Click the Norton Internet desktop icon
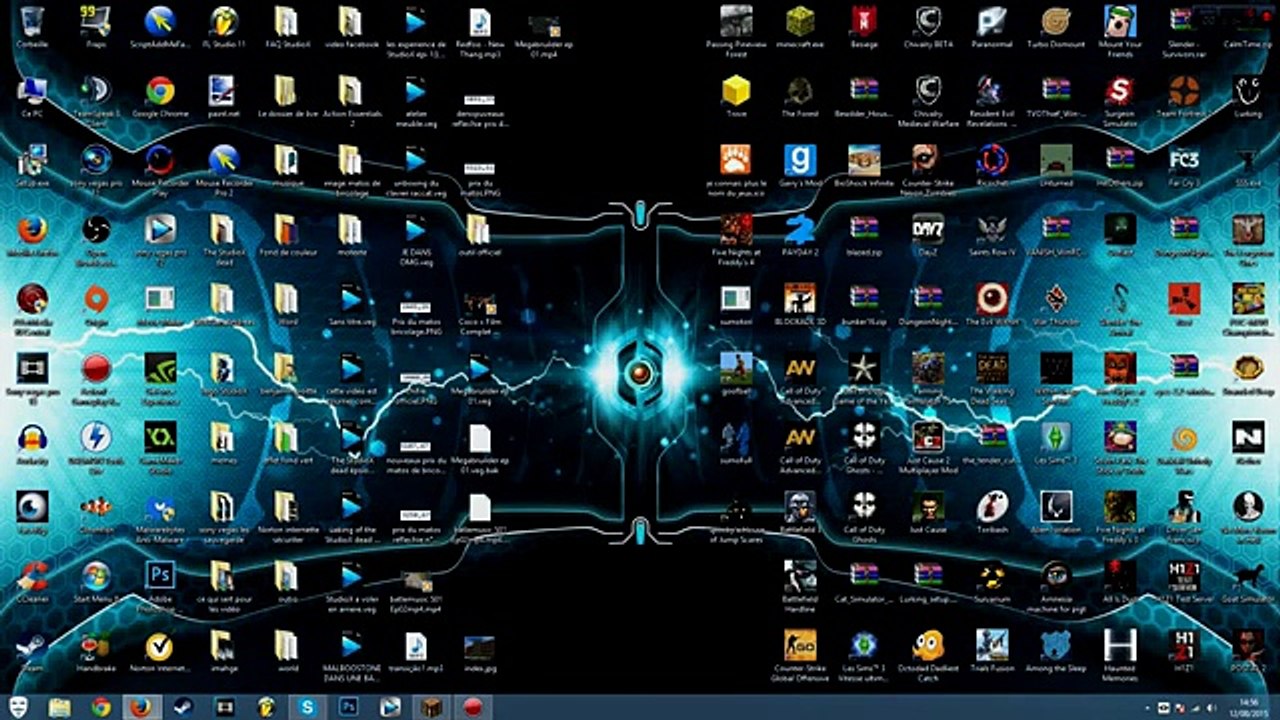 tap(160, 645)
